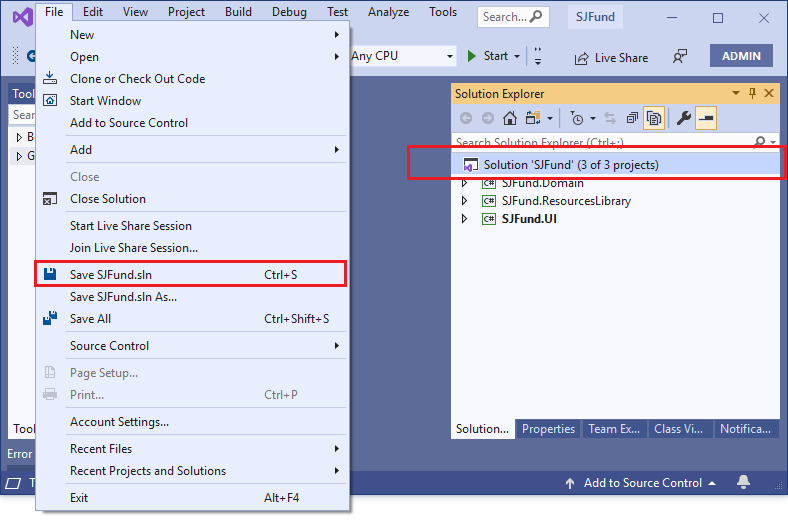Open the Debug menu
Image resolution: width=788 pixels, height=526 pixels.
[x=289, y=12]
